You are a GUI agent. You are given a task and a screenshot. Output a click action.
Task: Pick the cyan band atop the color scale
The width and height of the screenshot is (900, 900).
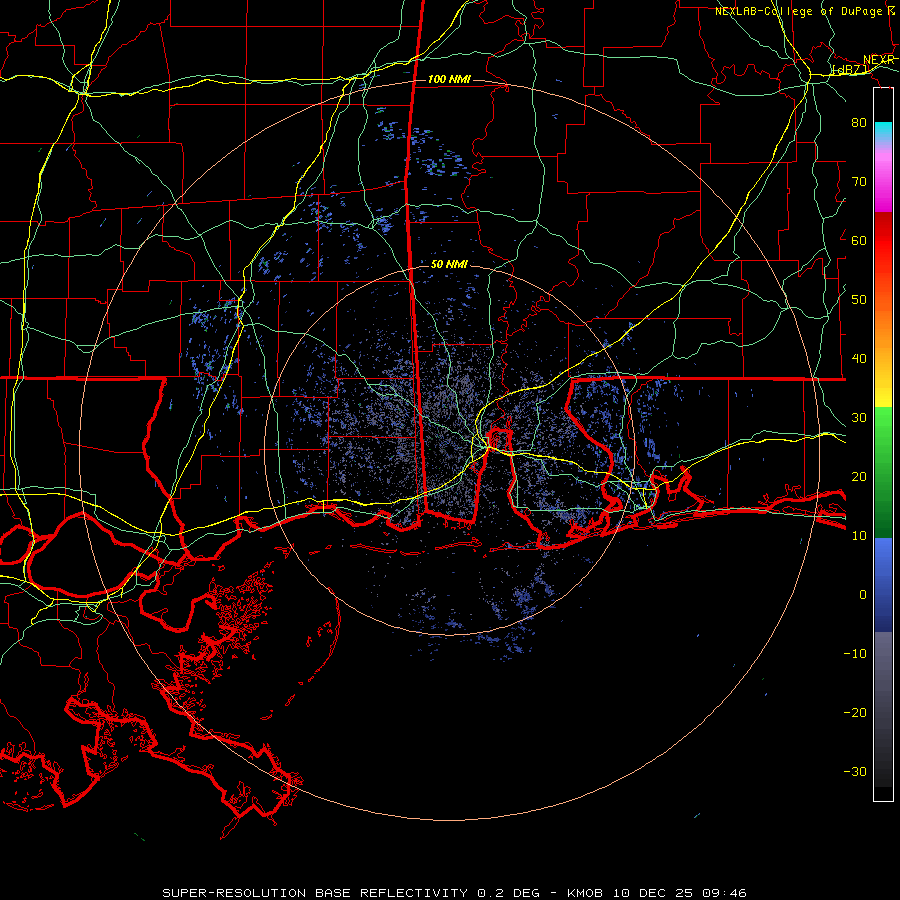coord(883,132)
